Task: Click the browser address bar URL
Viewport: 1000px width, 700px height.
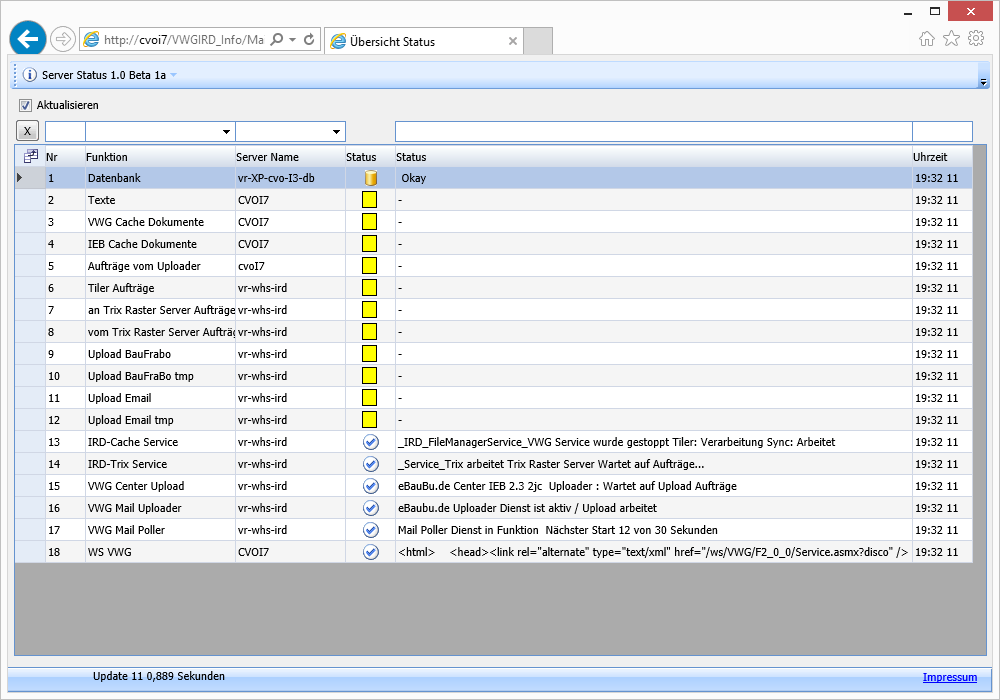Action: [184, 40]
